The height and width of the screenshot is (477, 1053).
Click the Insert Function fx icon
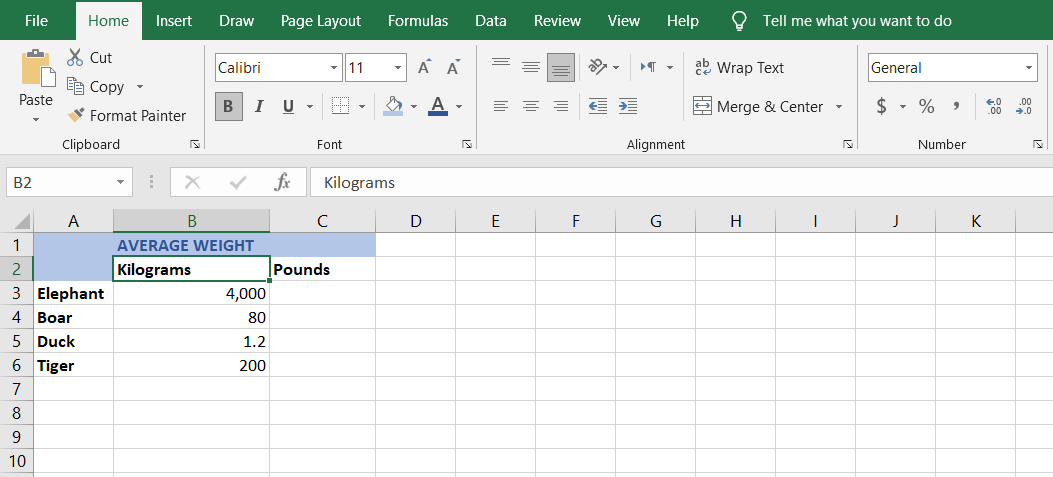pos(283,183)
